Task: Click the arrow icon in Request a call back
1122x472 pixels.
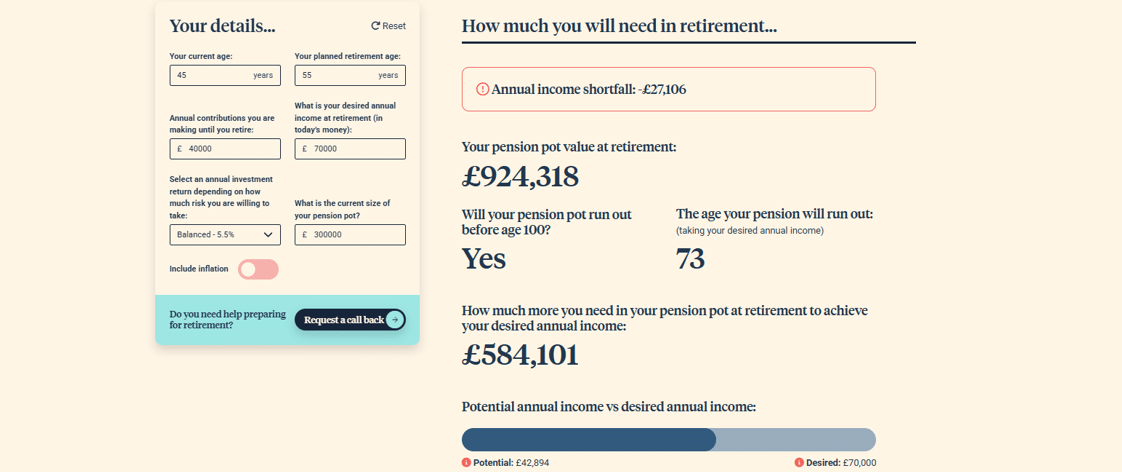Action: (x=395, y=320)
